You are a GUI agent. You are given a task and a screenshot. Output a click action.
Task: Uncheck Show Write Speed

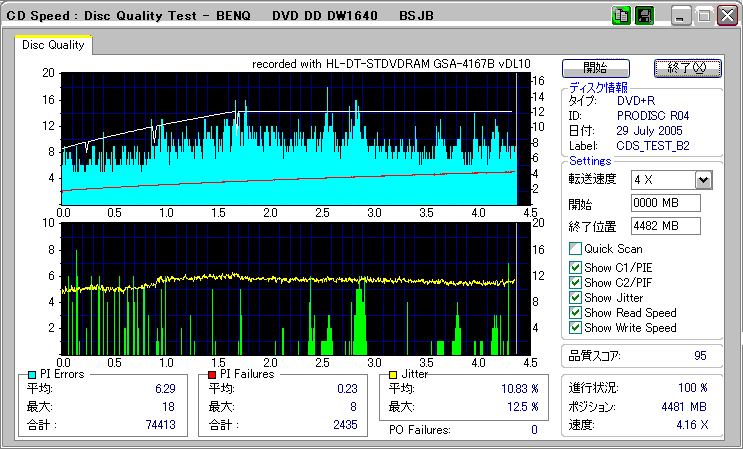tap(575, 328)
